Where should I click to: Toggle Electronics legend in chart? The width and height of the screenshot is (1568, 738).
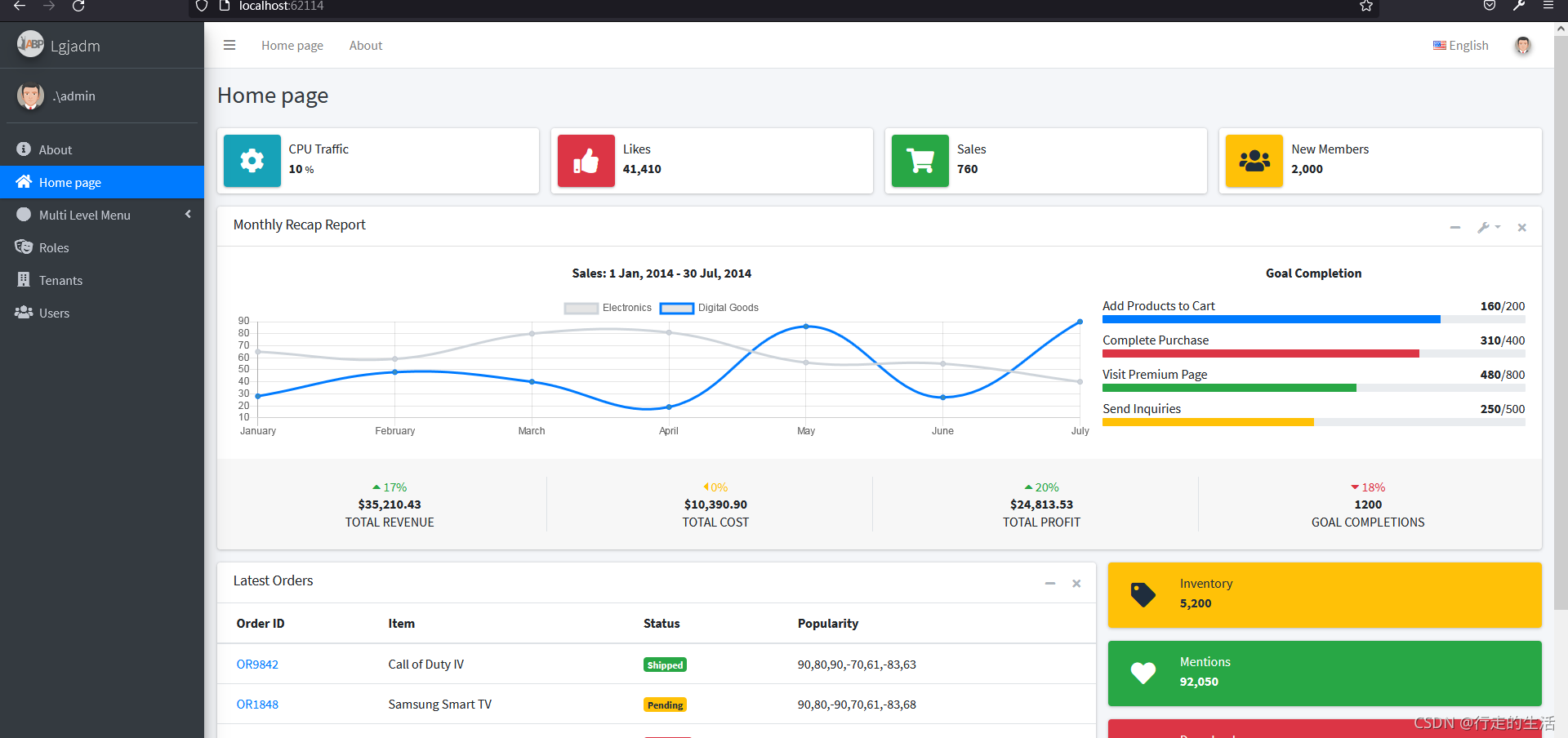pos(608,308)
